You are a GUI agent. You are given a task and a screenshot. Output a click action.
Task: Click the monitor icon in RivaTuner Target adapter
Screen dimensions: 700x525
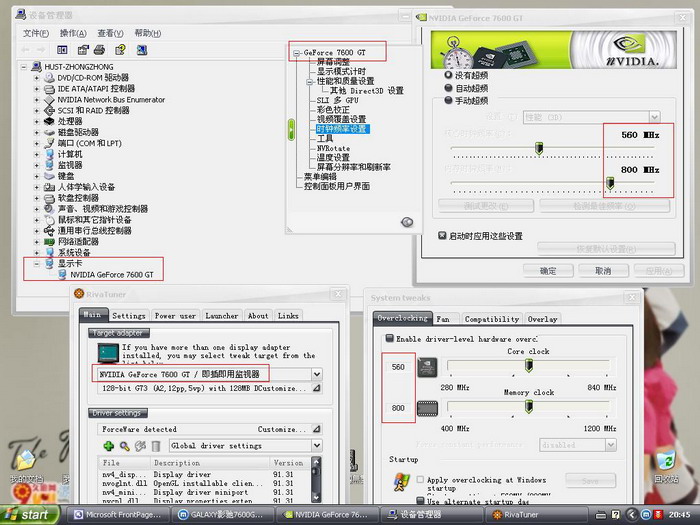pos(108,353)
